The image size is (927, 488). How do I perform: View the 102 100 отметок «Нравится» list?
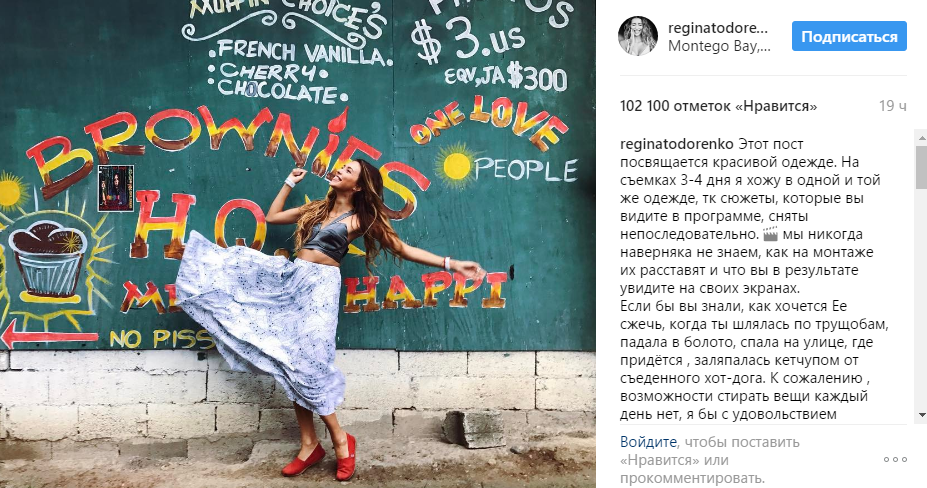click(x=718, y=106)
